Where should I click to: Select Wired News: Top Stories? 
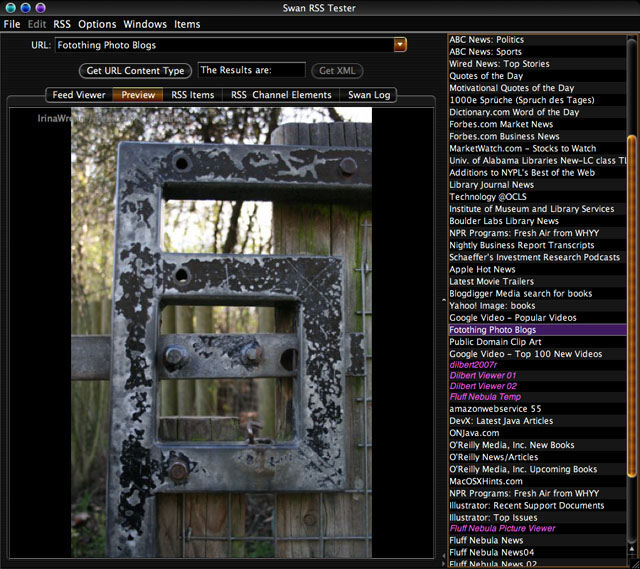537,64
